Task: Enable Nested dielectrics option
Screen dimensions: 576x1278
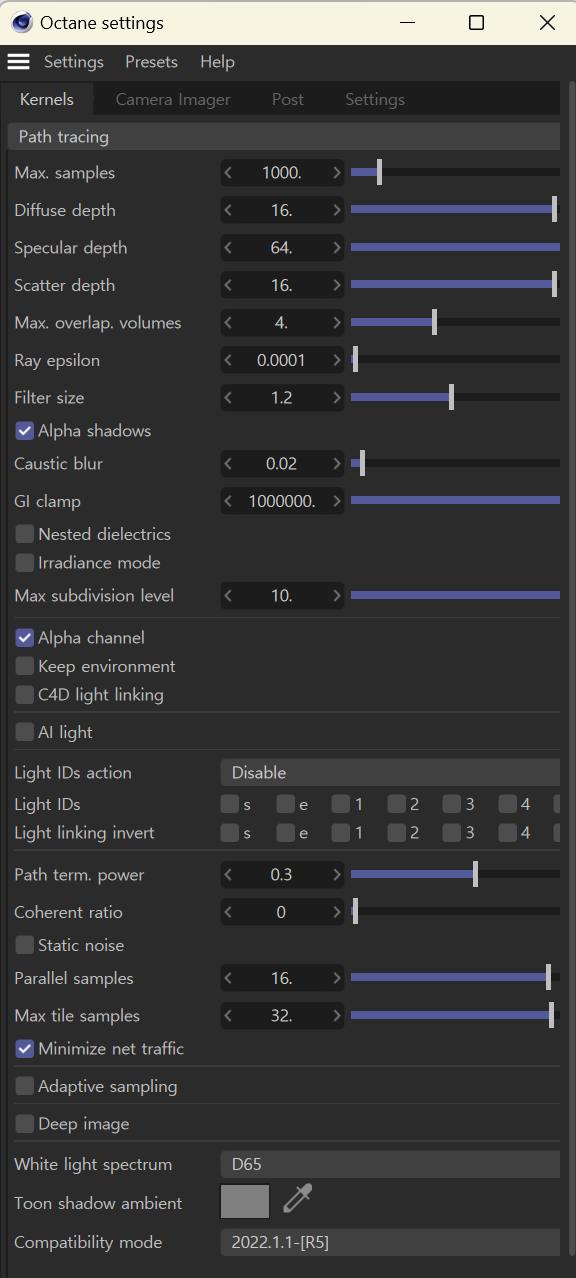Action: (x=25, y=534)
